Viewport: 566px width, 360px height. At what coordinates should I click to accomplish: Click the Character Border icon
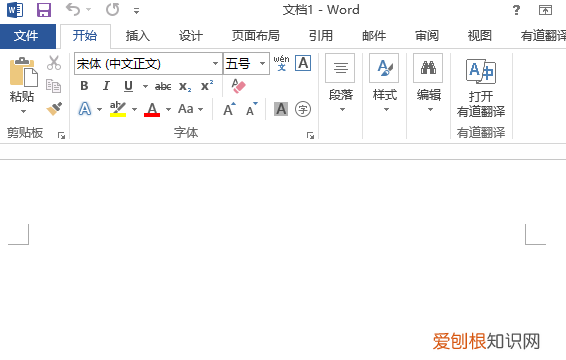click(303, 63)
